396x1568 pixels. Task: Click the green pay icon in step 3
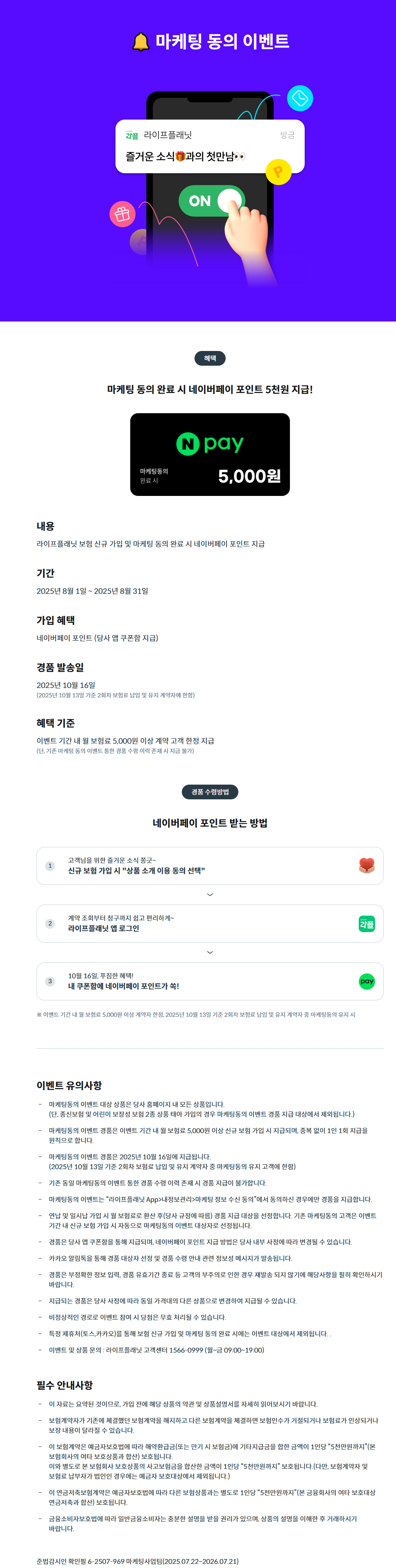pos(367,981)
